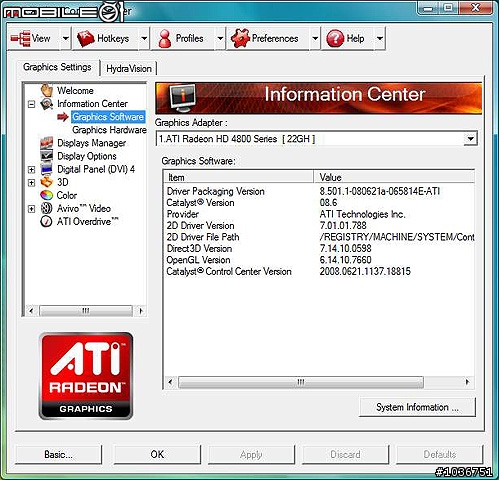Click the Preferences gear icon
Screen dimensions: 499x480
(x=240, y=39)
